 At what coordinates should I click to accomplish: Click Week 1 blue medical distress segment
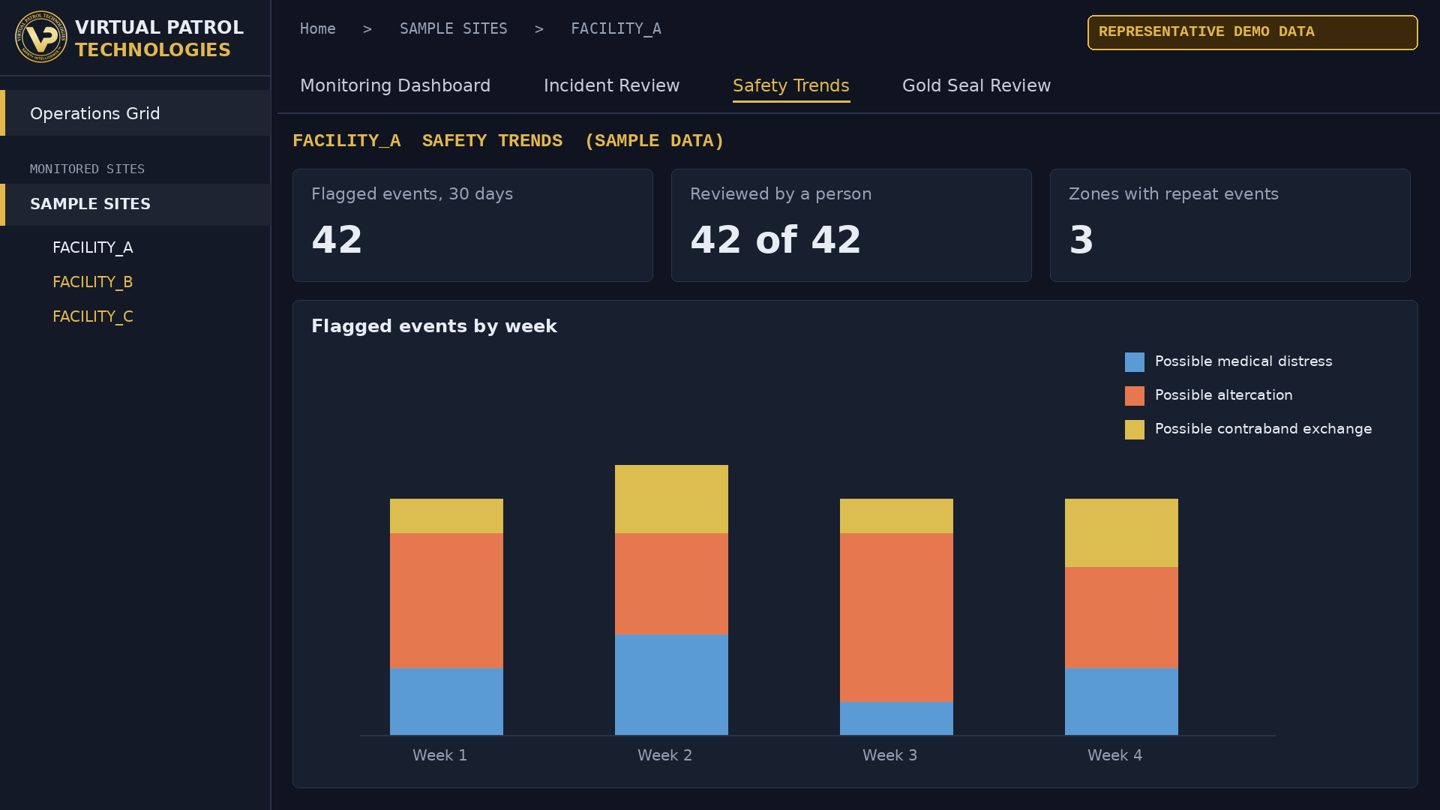tap(446, 702)
